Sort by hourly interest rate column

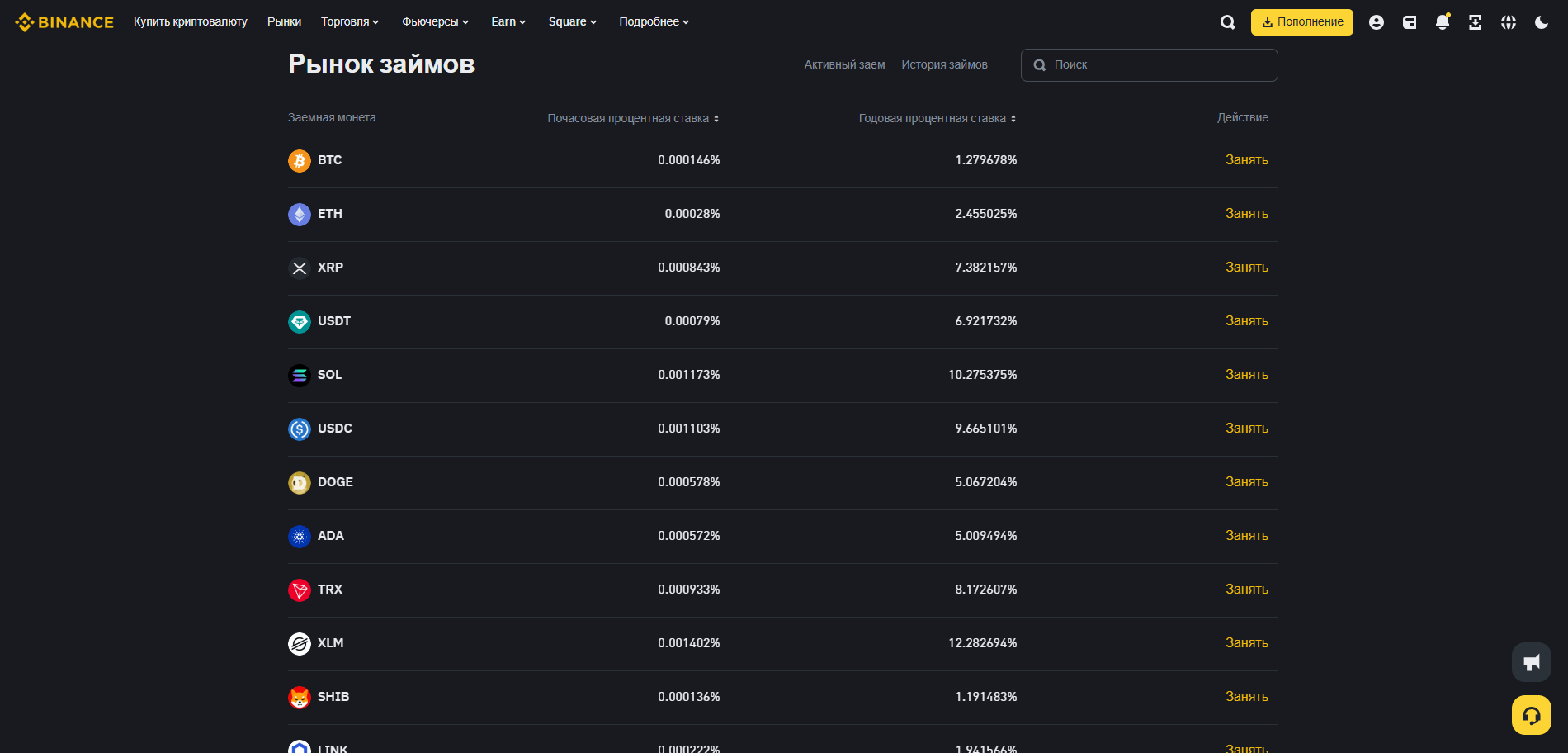click(x=633, y=118)
